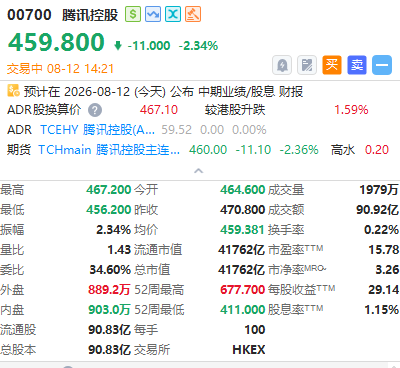400x368 pixels.
Task: Open the price alert bell icon
Action: (282, 65)
